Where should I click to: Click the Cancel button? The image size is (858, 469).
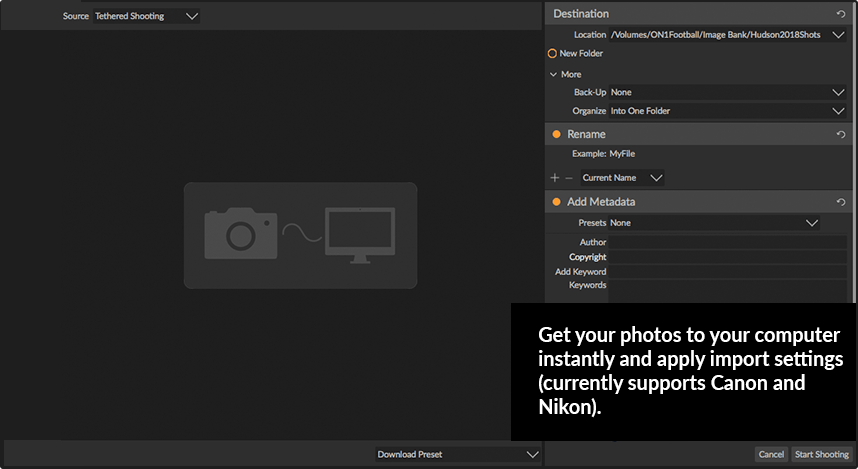pos(772,454)
